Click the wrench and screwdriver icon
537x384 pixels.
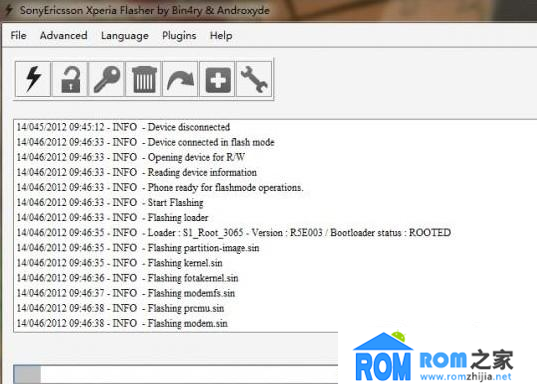click(x=254, y=79)
